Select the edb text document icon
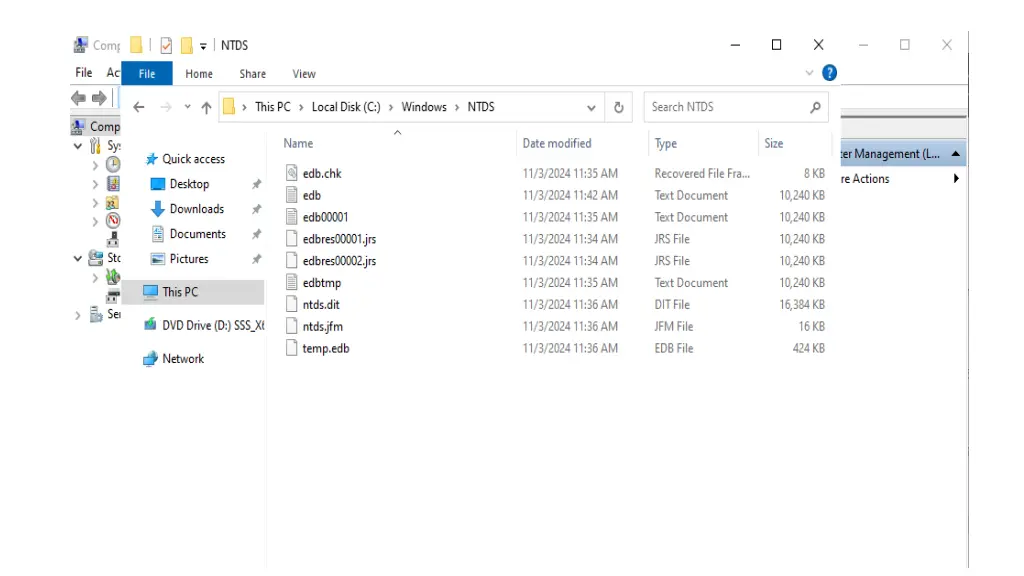Image resolution: width=1024 pixels, height=576 pixels. [291, 195]
